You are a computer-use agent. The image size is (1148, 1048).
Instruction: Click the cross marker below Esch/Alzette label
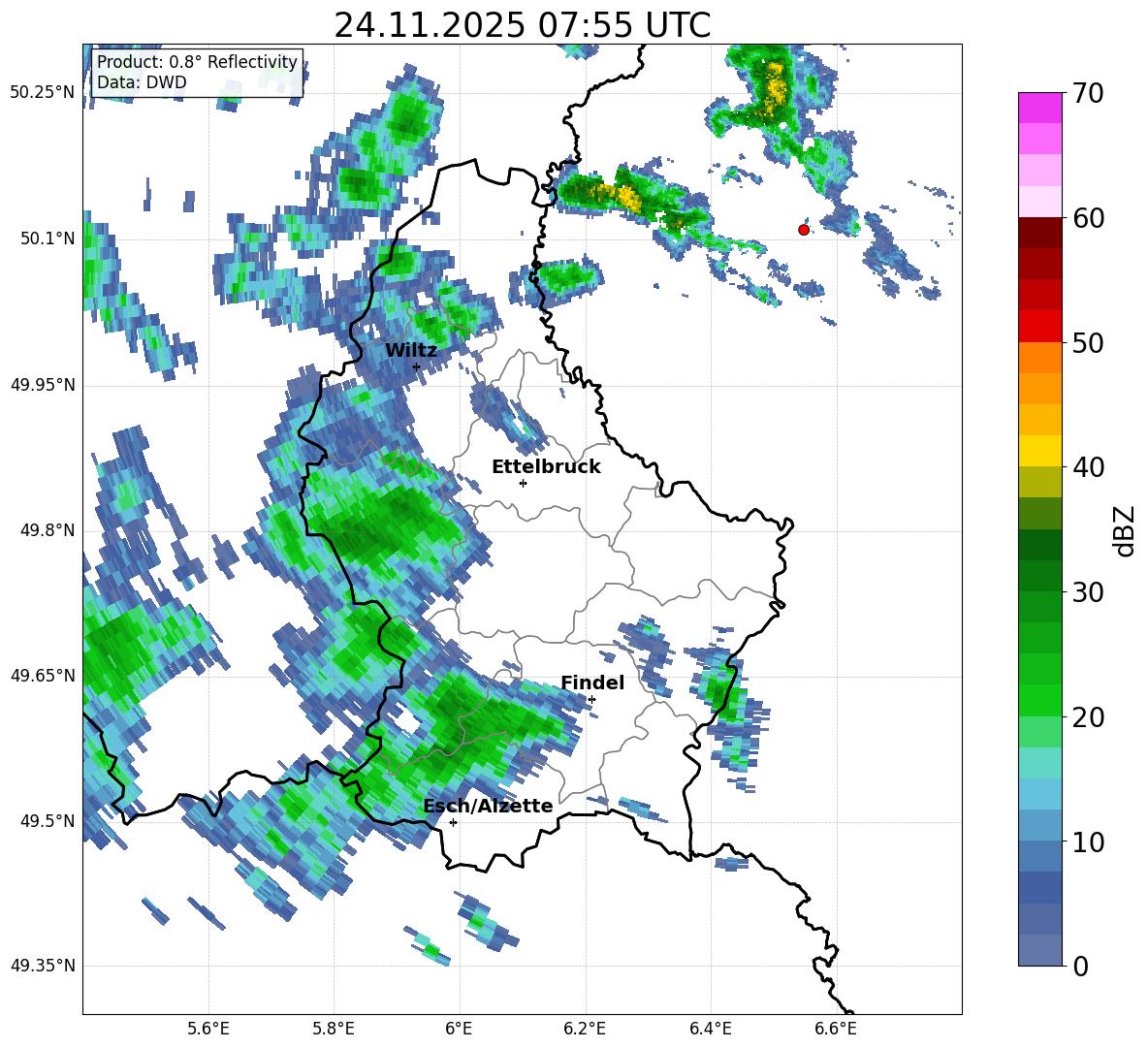click(453, 822)
